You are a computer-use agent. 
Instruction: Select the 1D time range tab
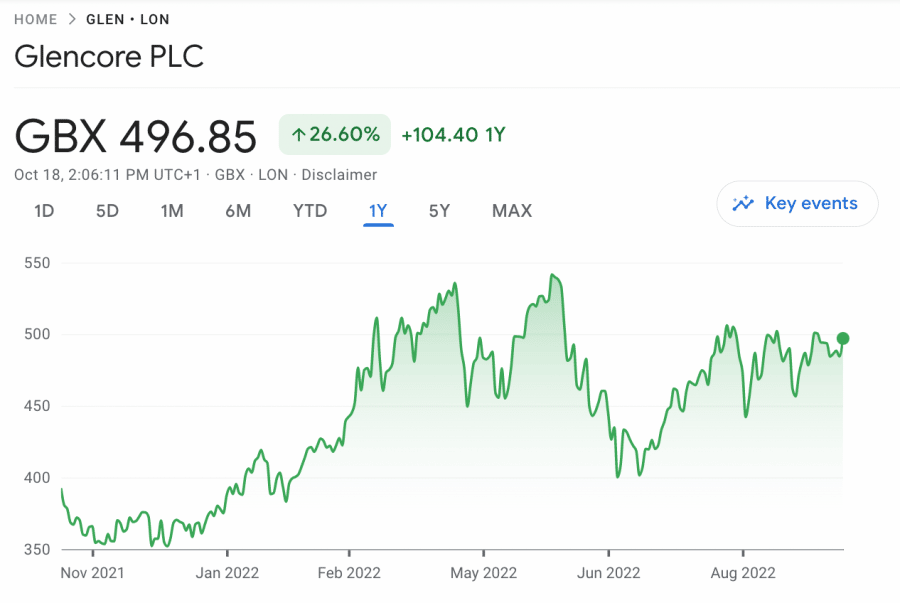[x=44, y=211]
